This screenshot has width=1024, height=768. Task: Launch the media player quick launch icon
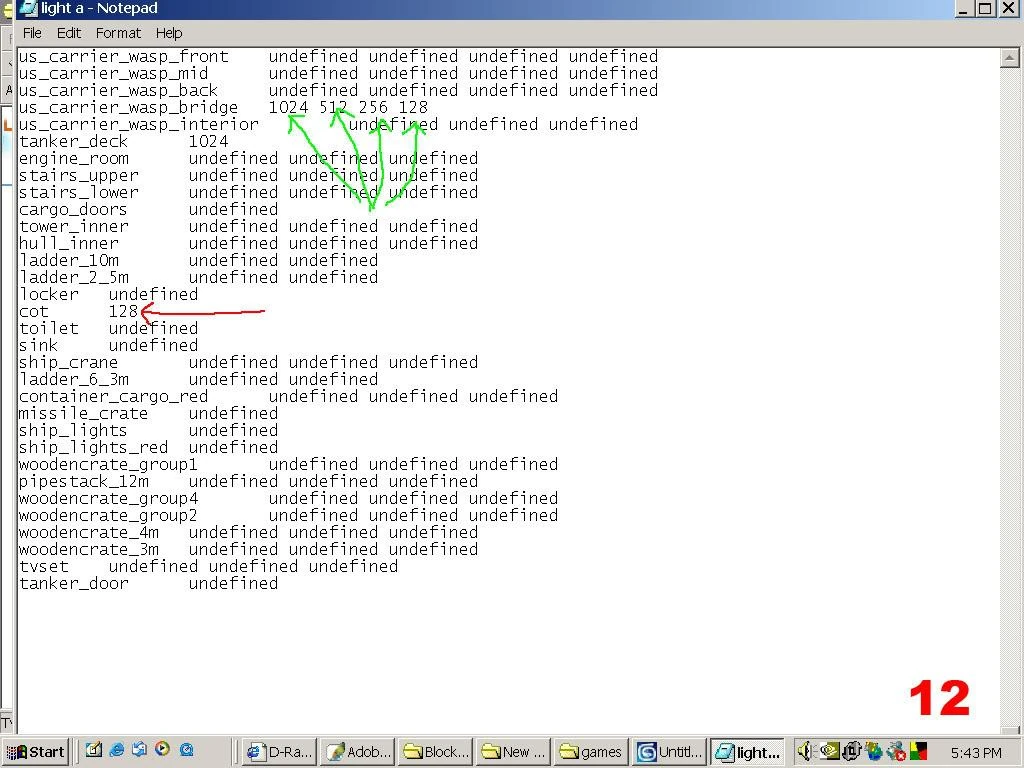pyautogui.click(x=163, y=750)
